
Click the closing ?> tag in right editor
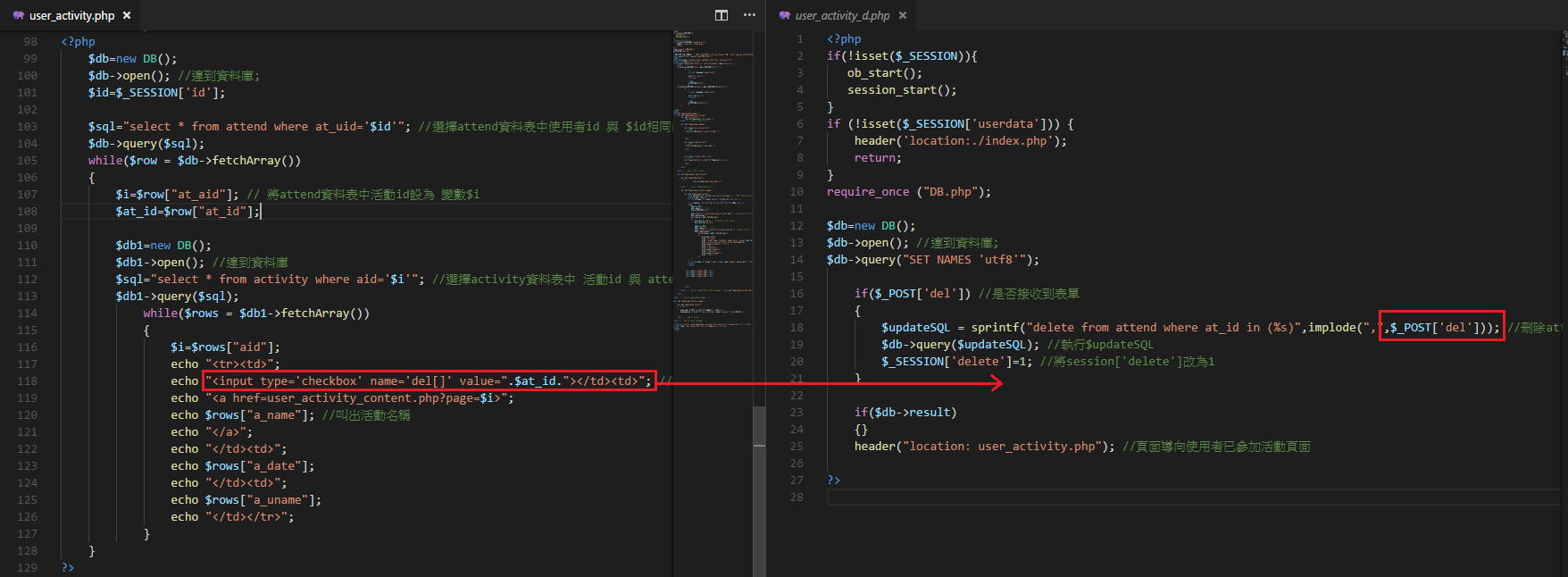833,481
